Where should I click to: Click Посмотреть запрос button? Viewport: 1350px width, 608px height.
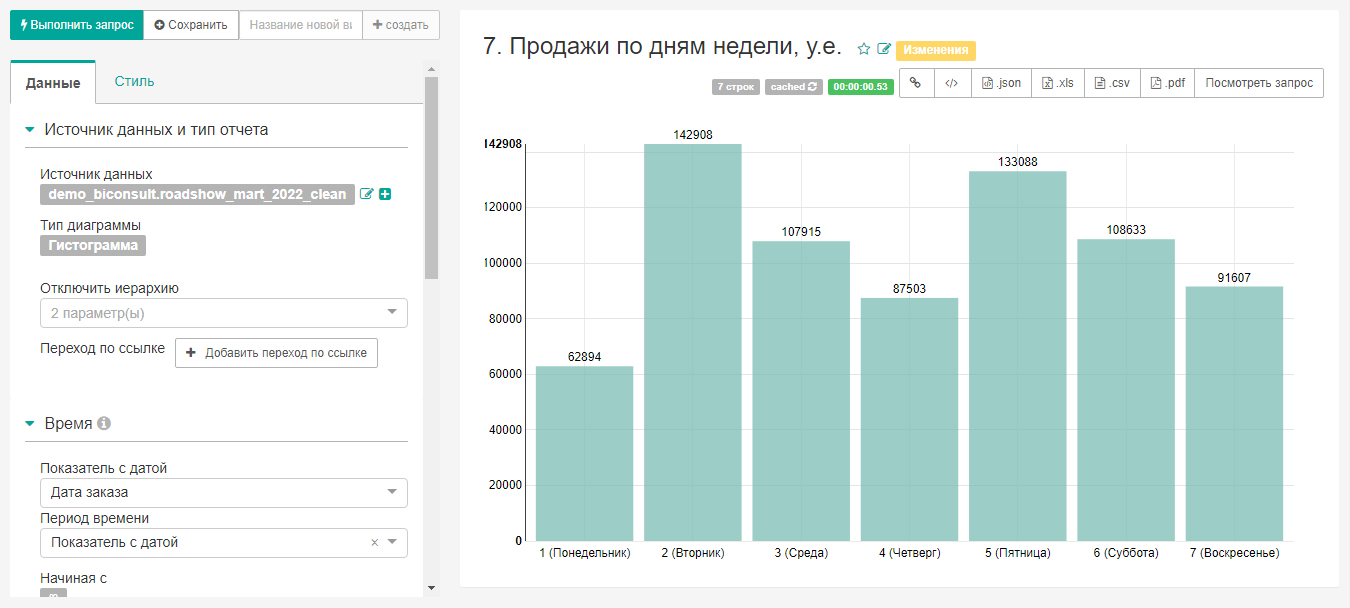click(1259, 83)
